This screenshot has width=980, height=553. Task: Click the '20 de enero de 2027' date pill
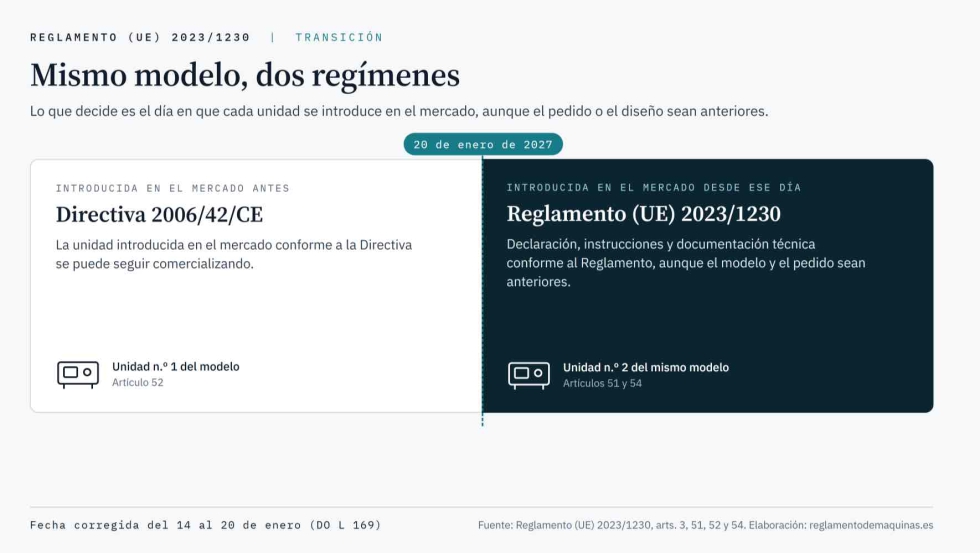point(483,144)
